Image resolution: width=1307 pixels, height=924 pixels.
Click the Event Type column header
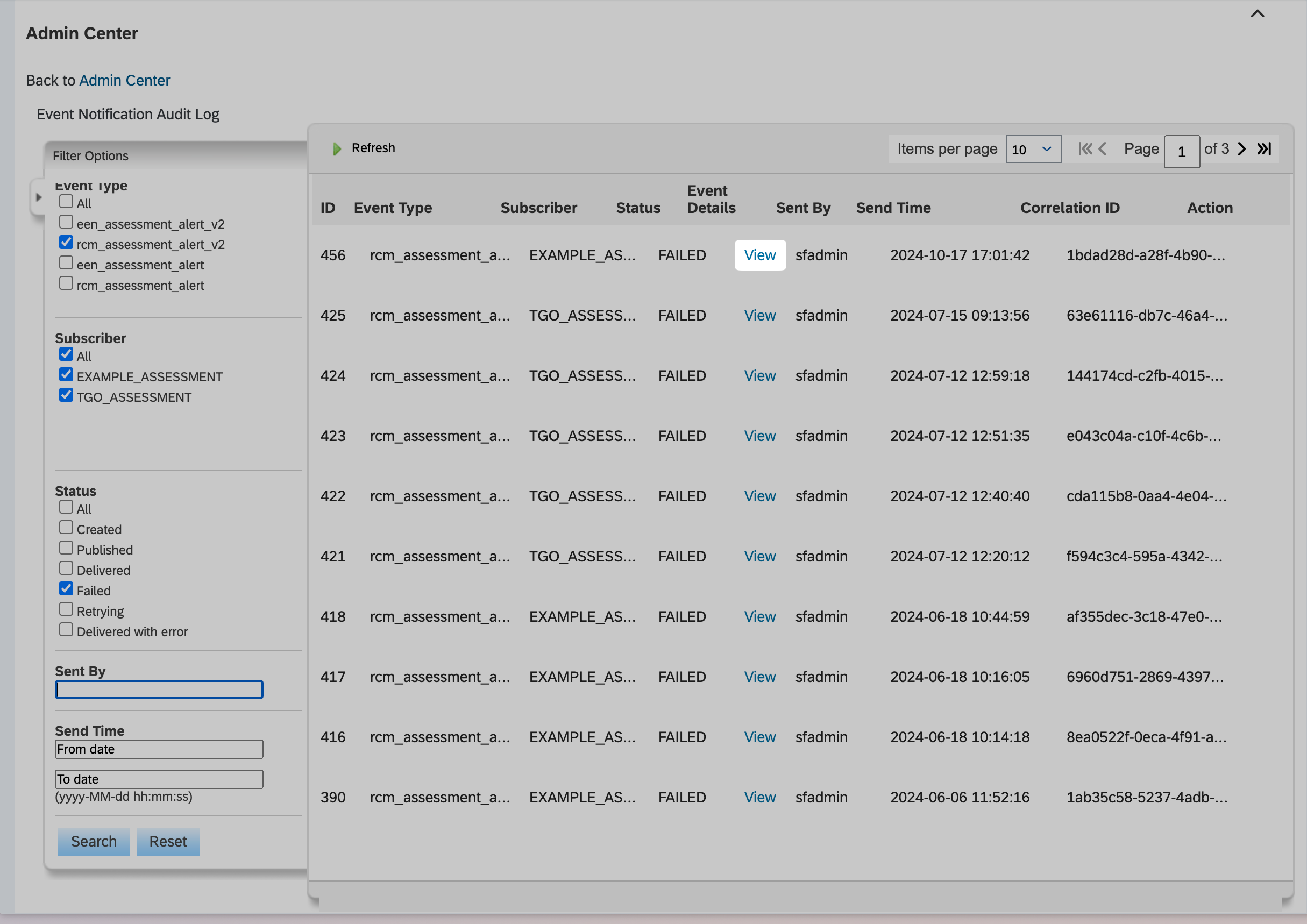[393, 208]
